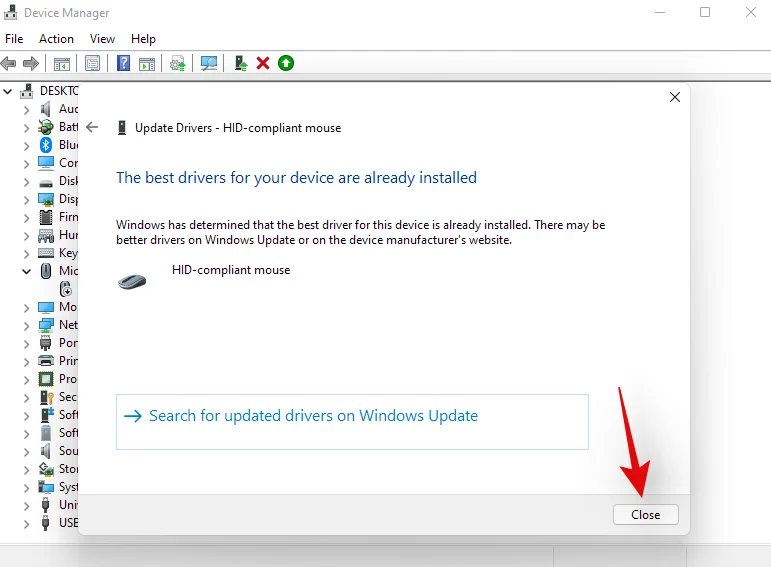Select the System devices category icon
This screenshot has width=771, height=567.
point(46,487)
